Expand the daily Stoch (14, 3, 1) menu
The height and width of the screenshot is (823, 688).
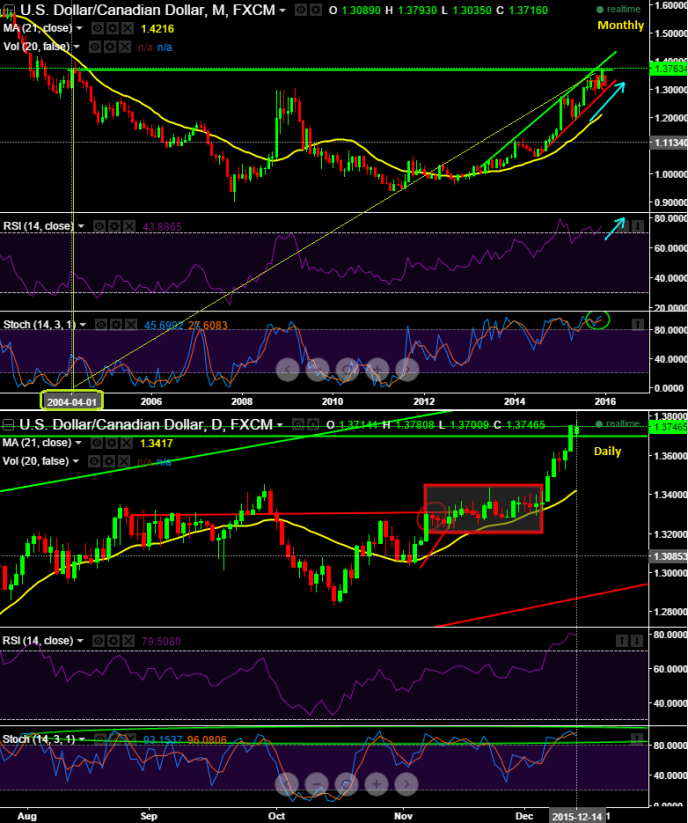[82, 740]
